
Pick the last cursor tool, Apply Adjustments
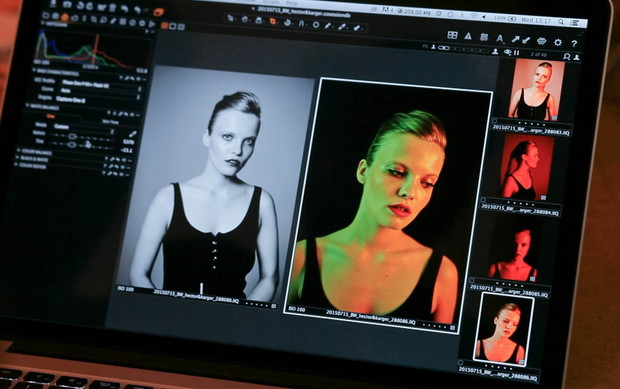click(357, 28)
